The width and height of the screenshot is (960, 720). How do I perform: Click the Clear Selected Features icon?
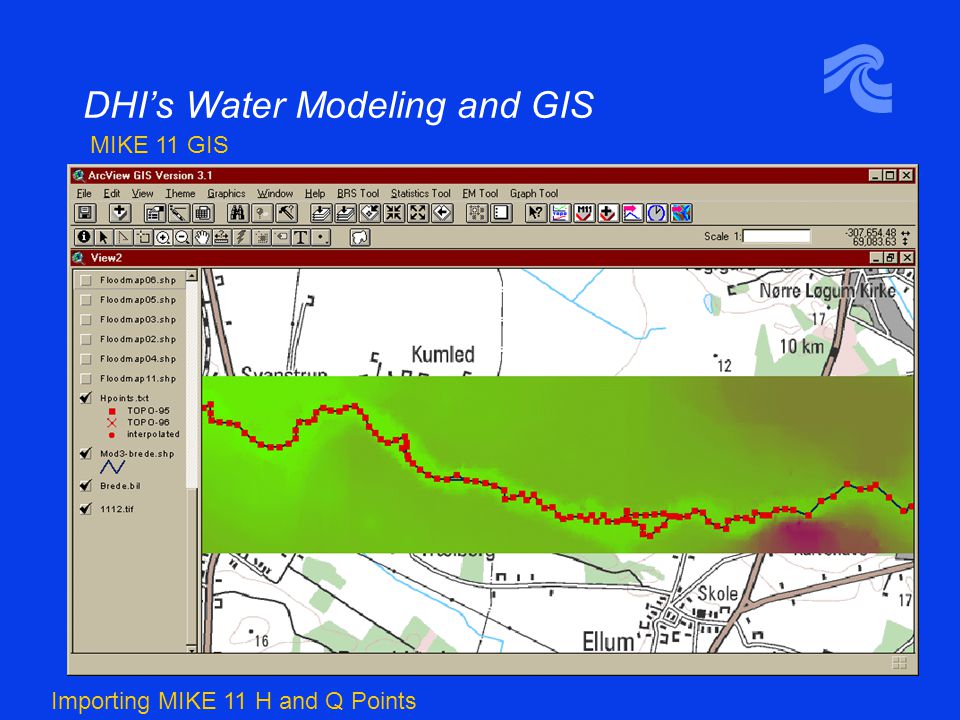click(501, 213)
